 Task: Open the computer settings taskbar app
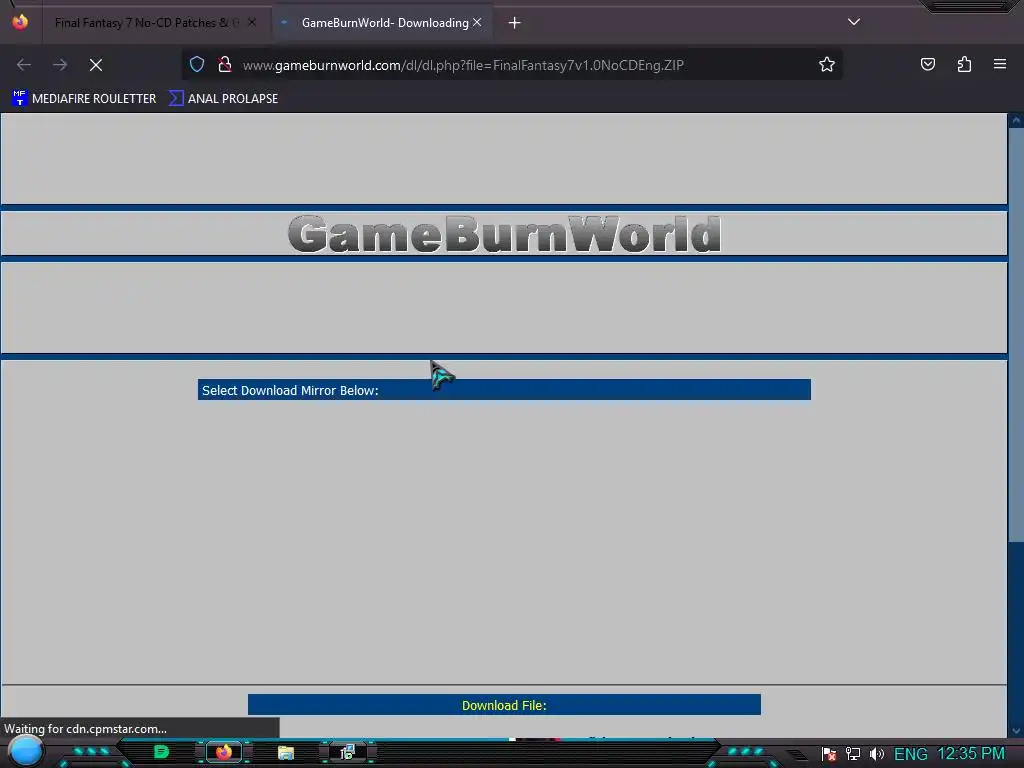tap(347, 752)
